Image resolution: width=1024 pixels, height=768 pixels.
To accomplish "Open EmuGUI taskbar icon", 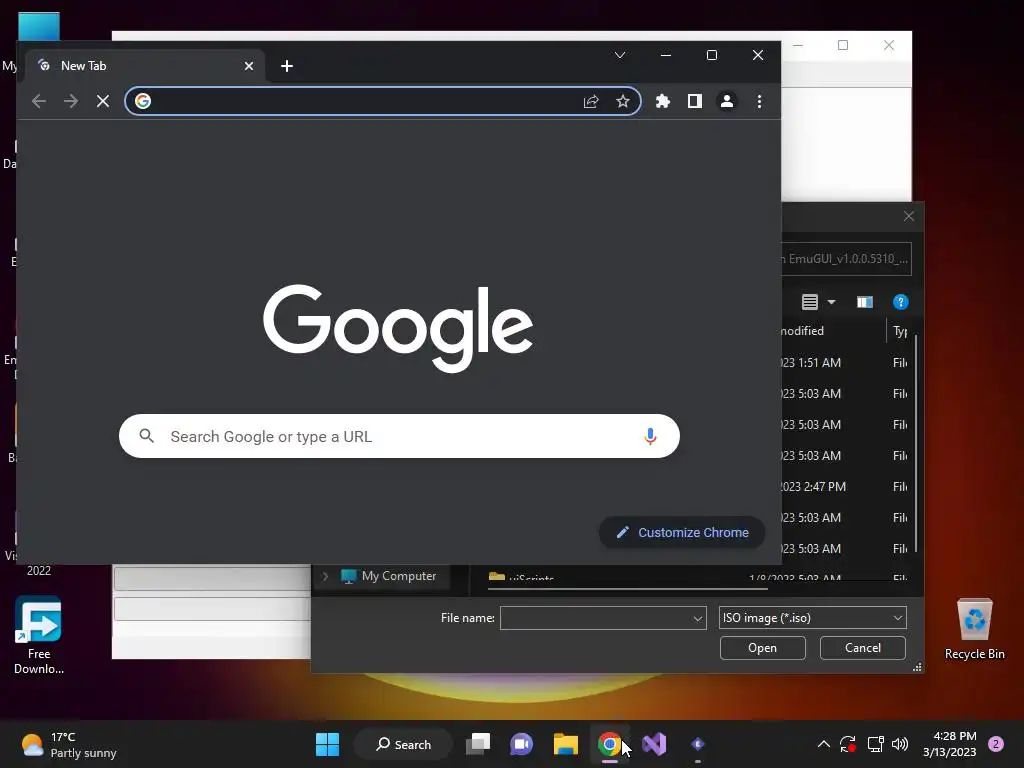I will tap(697, 744).
